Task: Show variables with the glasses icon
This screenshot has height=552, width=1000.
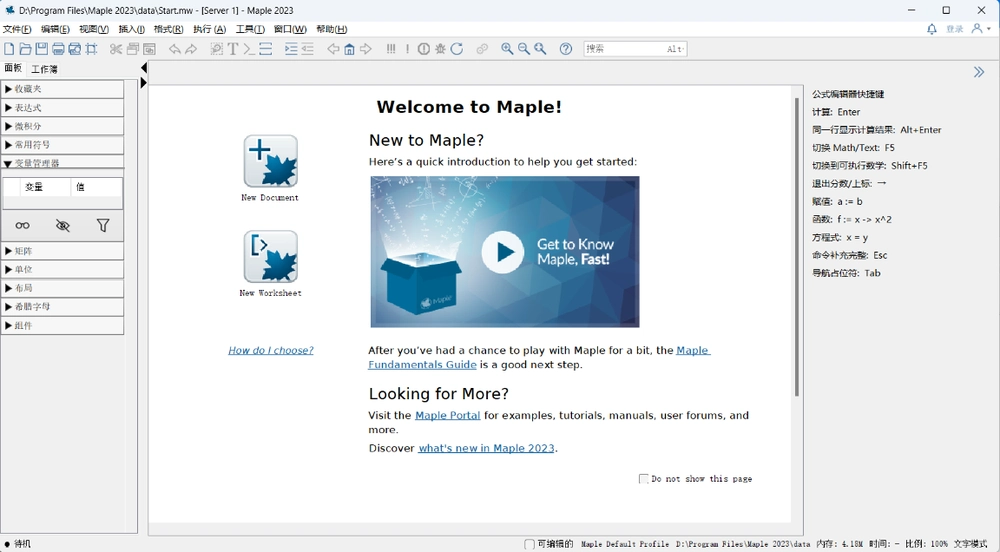Action: coord(22,225)
